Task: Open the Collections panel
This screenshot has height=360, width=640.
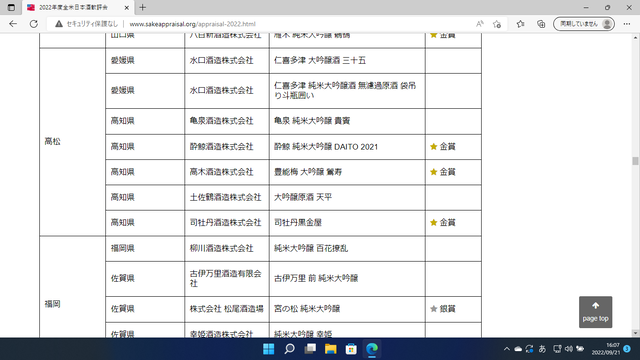Action: point(541,24)
